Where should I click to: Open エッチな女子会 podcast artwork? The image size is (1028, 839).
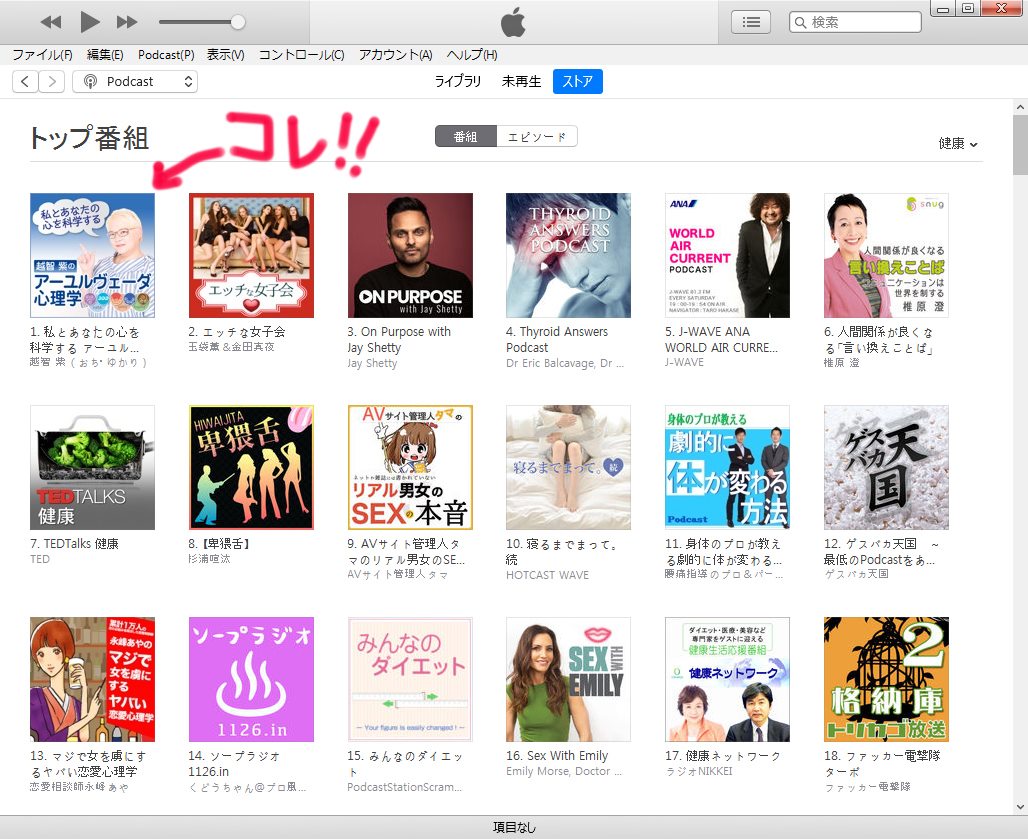click(x=251, y=255)
